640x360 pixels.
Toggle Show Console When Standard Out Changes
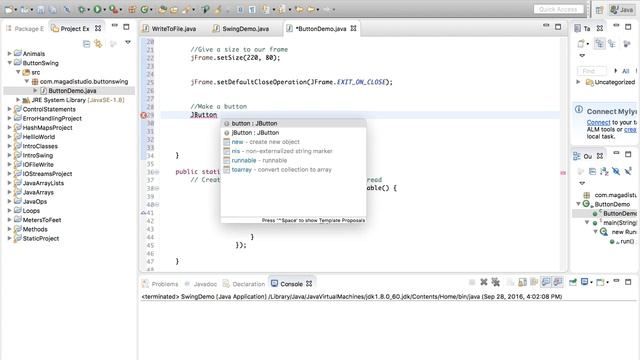[x=546, y=282]
